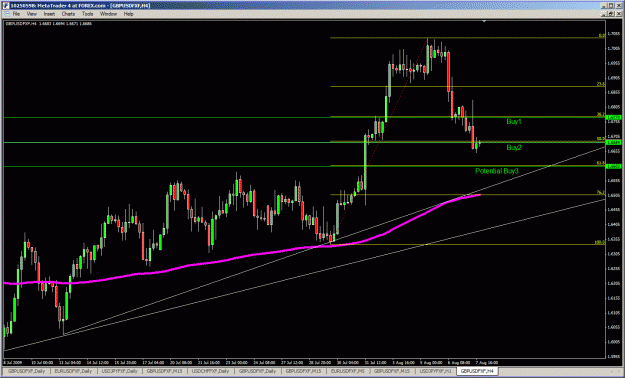This screenshot has height=378, width=625.
Task: Restore the inner chart window
Action: tap(611, 14)
